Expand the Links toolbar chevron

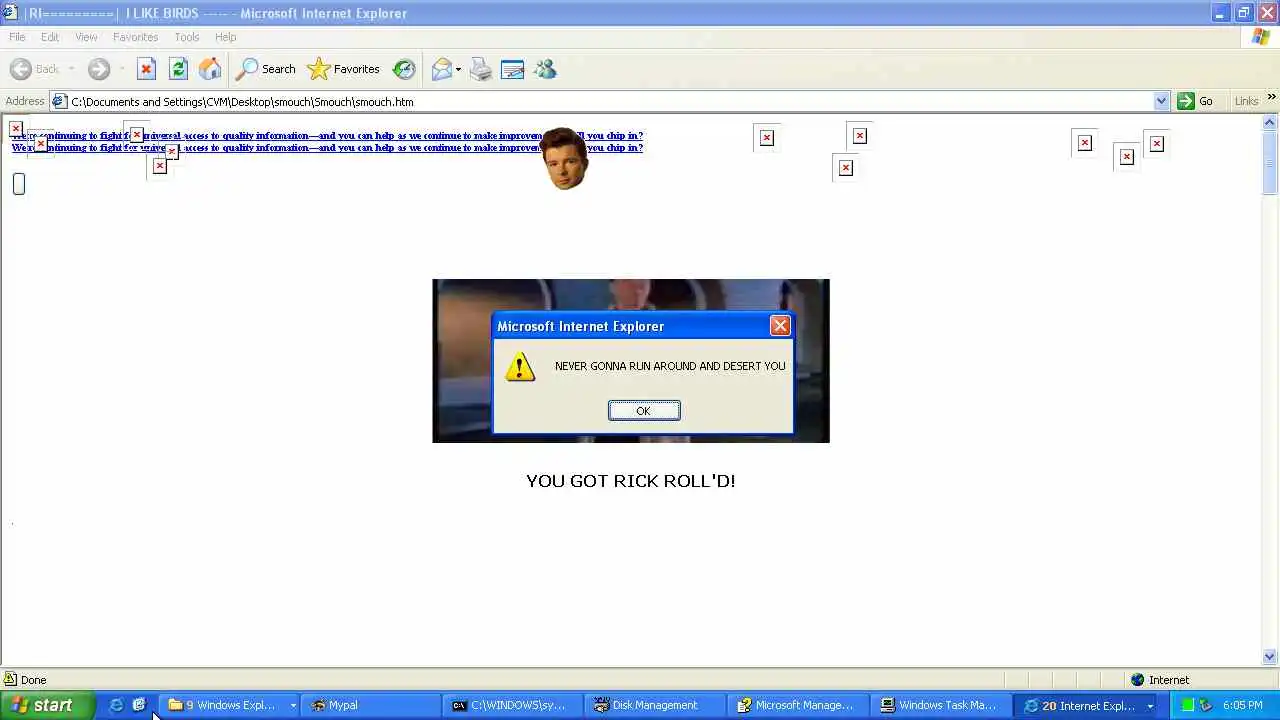point(1271,97)
